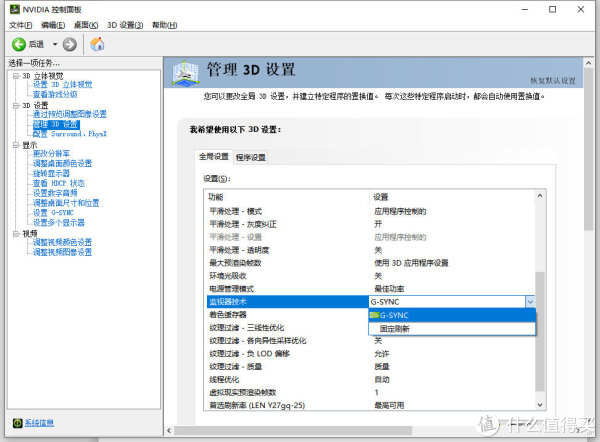Open the 帮助(H) menu
This screenshot has height=442, width=600.
165,25
